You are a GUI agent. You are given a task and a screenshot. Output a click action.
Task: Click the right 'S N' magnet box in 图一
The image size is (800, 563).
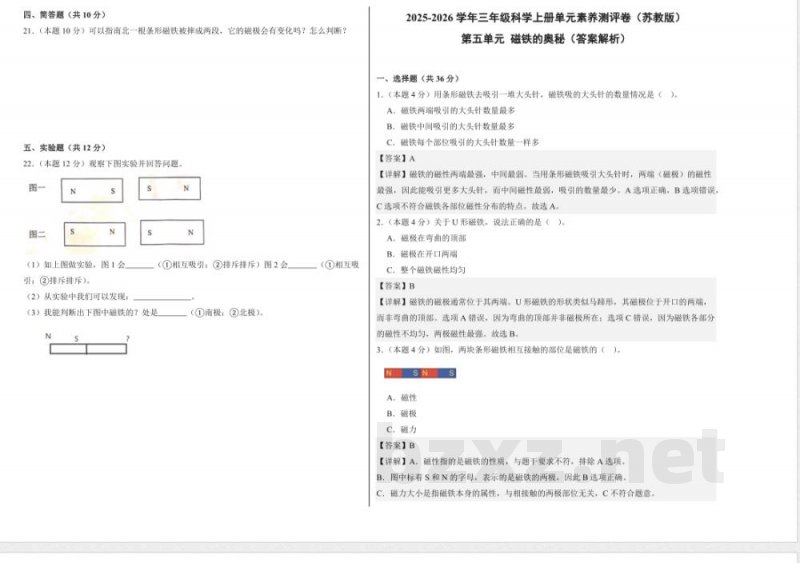(x=169, y=188)
